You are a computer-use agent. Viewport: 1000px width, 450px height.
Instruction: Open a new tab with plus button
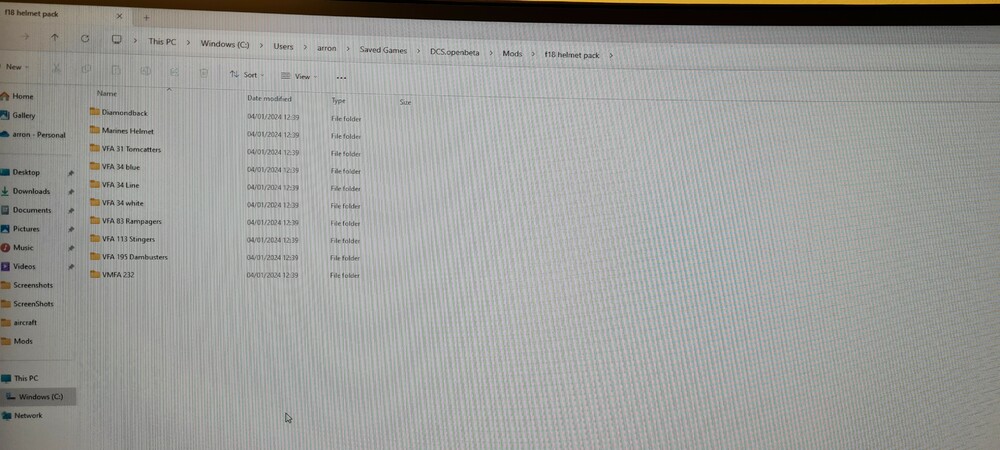click(146, 17)
